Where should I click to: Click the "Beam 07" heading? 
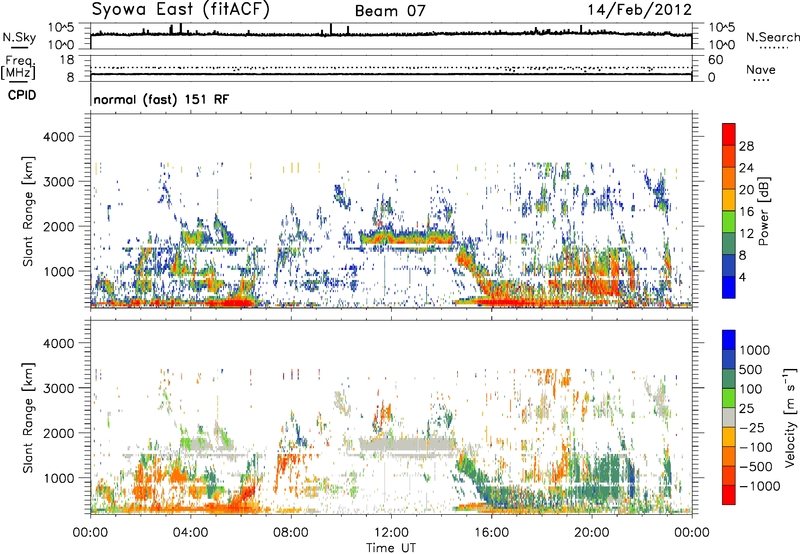pyautogui.click(x=390, y=11)
